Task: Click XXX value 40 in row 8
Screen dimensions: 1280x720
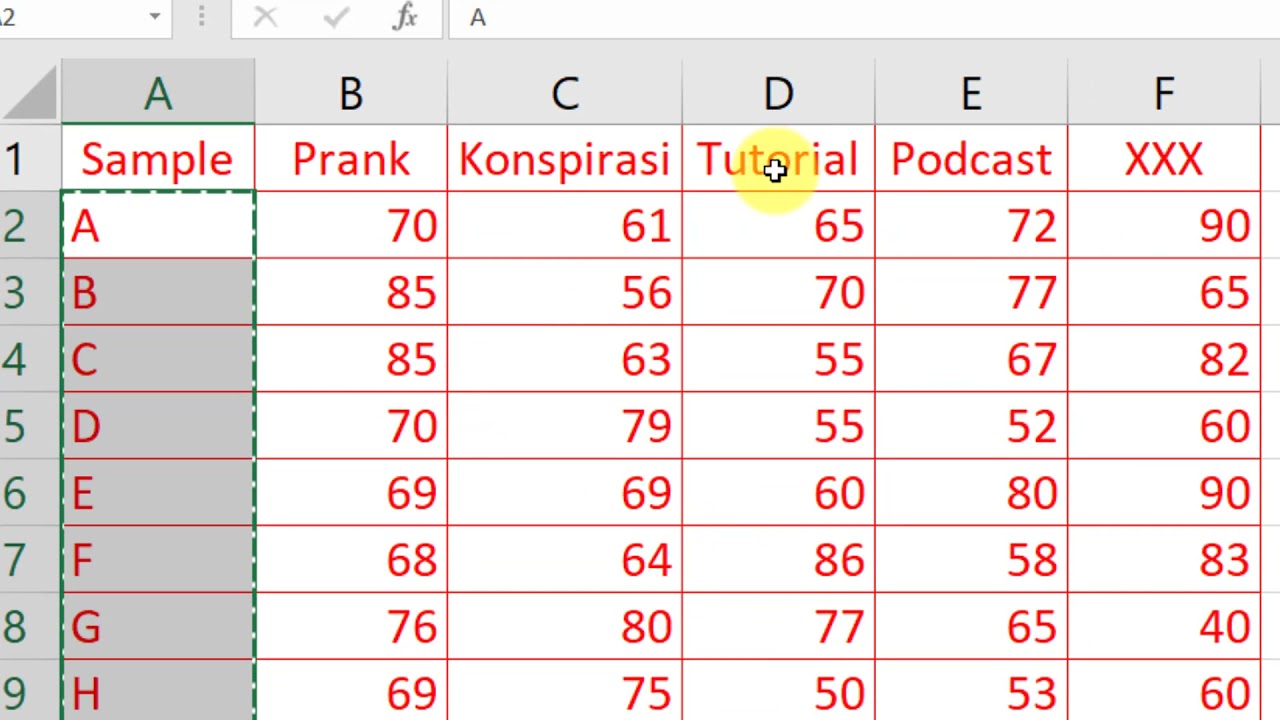Action: point(1164,626)
